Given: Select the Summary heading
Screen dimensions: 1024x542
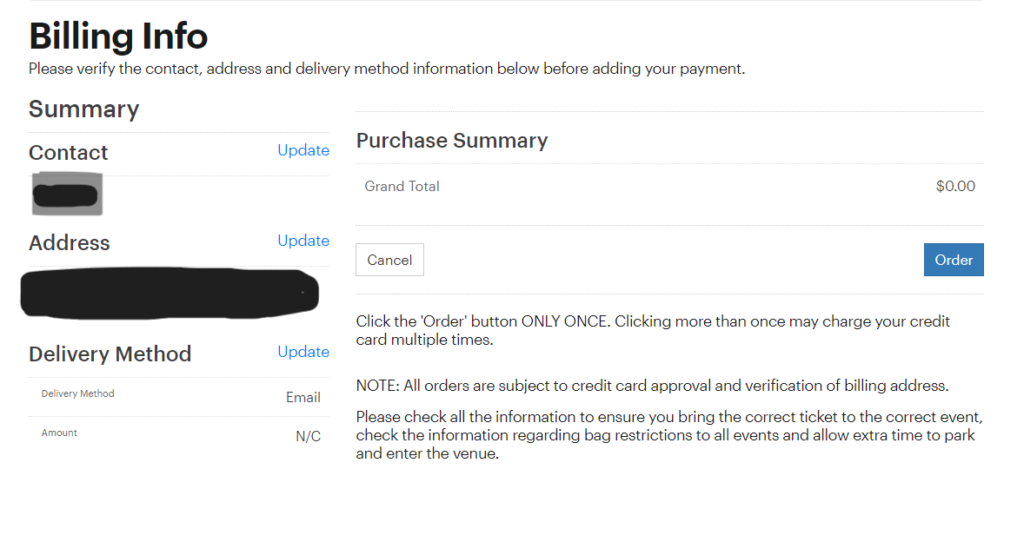Looking at the screenshot, I should [x=83, y=109].
